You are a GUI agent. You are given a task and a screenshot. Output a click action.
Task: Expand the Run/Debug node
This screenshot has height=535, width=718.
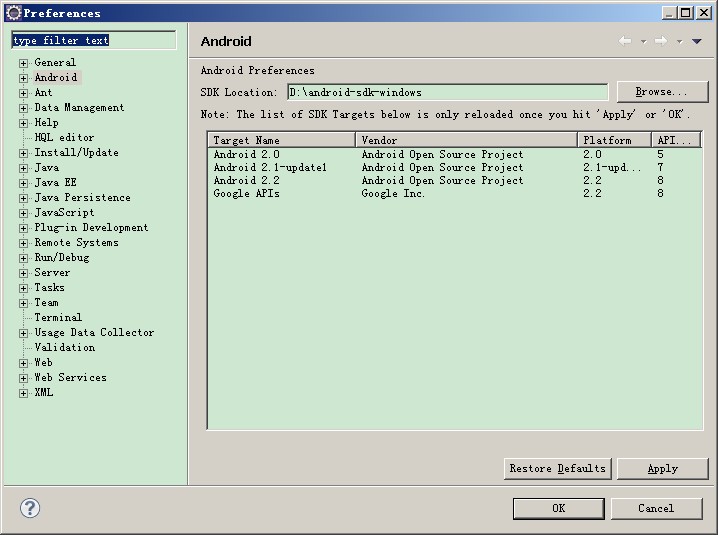(x=23, y=258)
